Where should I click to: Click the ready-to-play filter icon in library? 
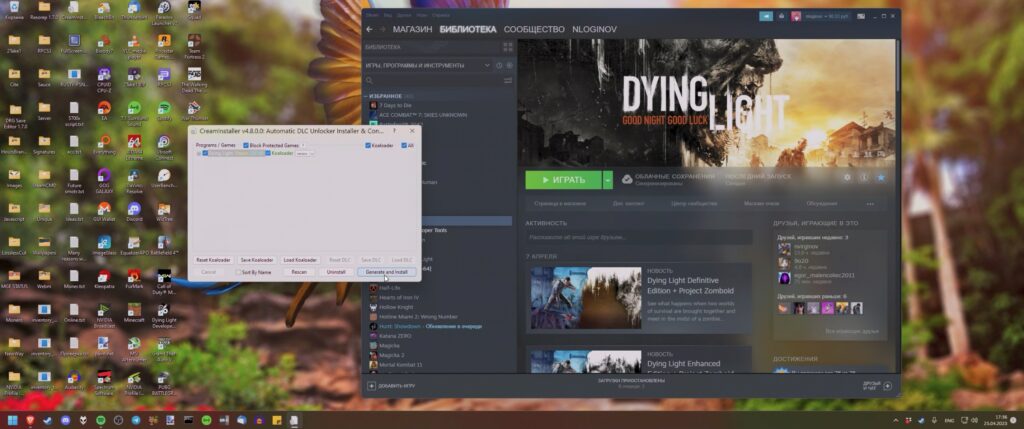click(x=509, y=65)
